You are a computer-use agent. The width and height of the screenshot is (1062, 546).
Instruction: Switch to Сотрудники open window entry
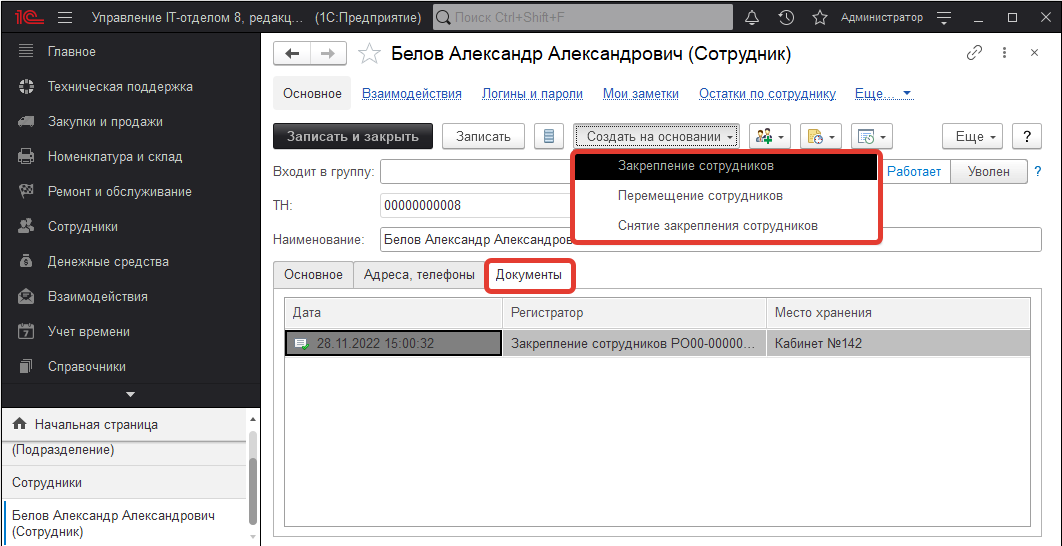point(125,483)
